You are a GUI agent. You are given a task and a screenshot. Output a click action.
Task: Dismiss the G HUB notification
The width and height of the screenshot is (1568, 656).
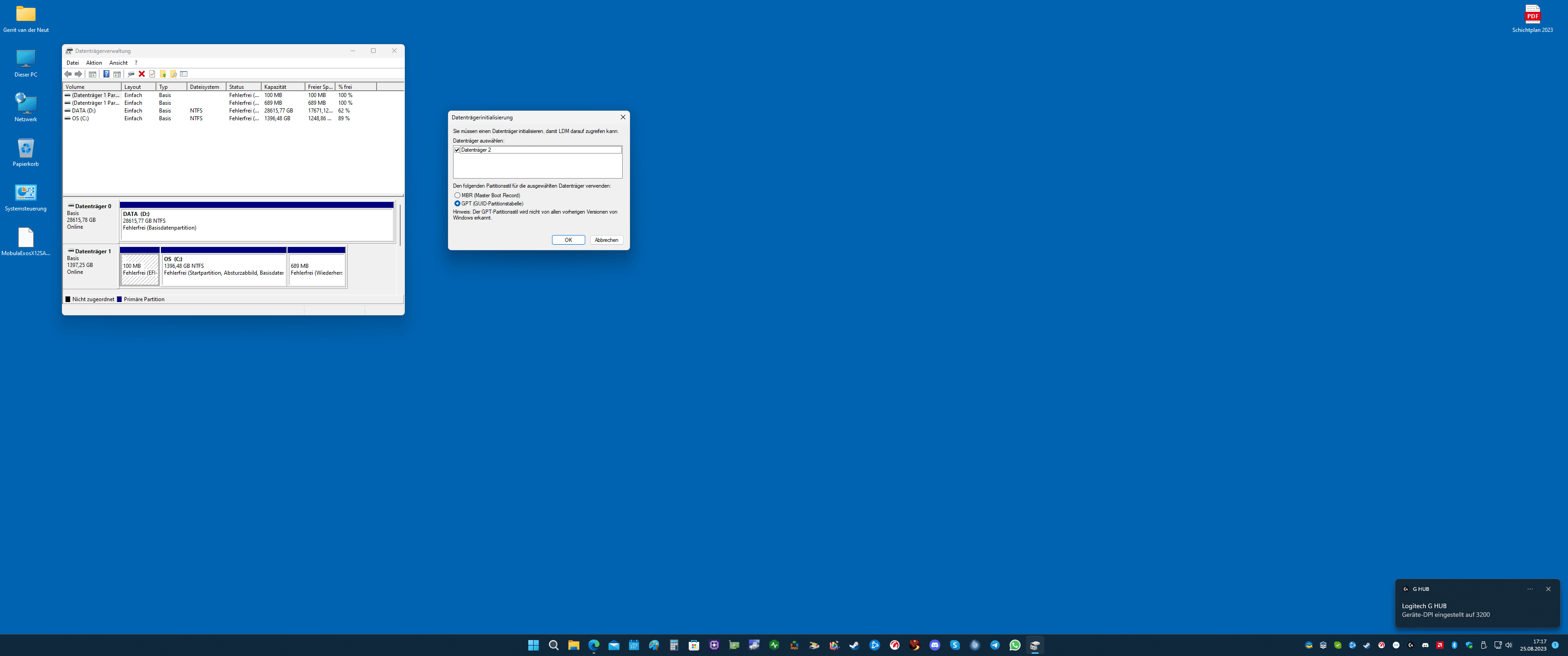[x=1548, y=589]
